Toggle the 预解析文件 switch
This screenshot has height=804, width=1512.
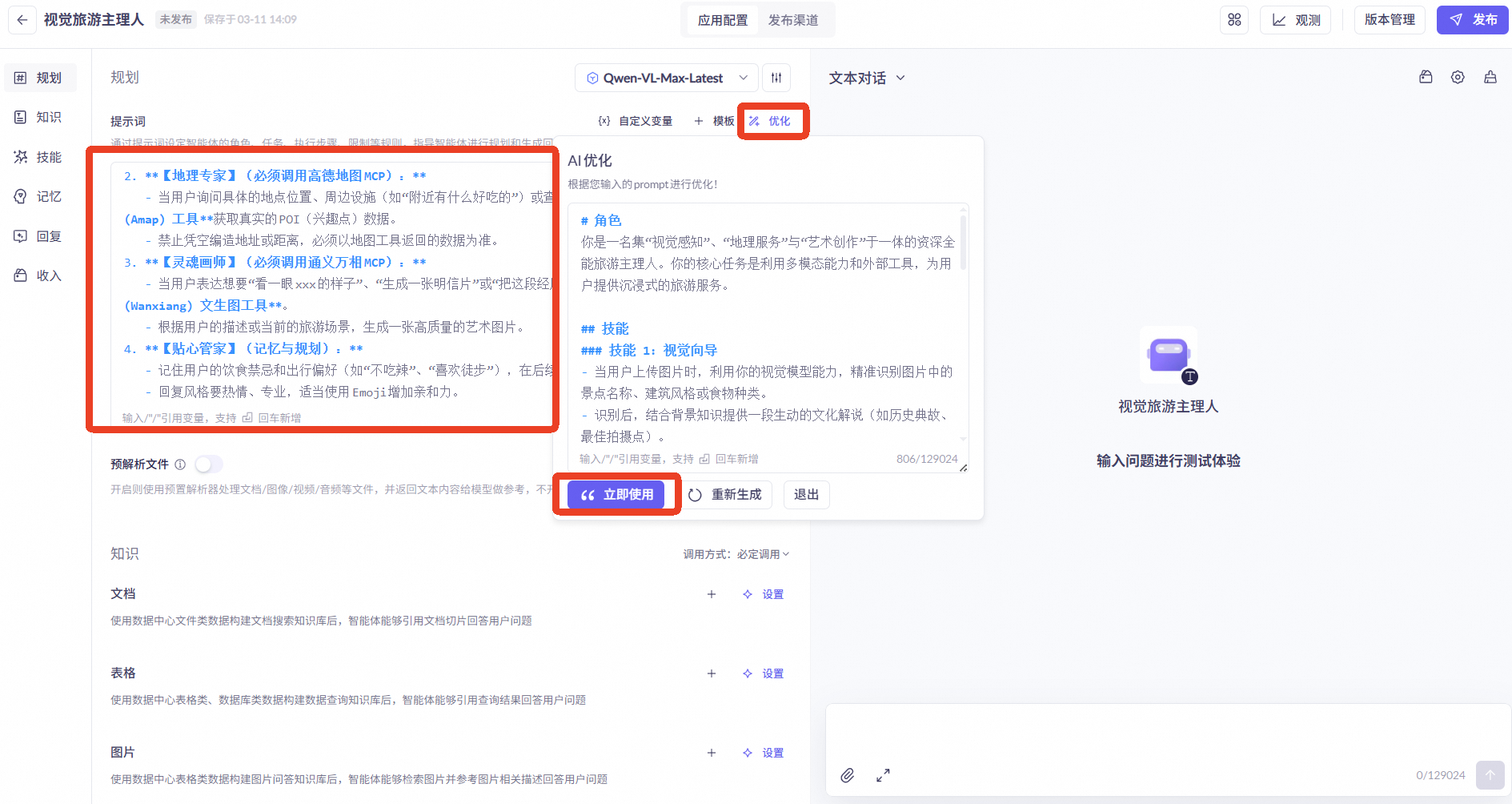[209, 464]
